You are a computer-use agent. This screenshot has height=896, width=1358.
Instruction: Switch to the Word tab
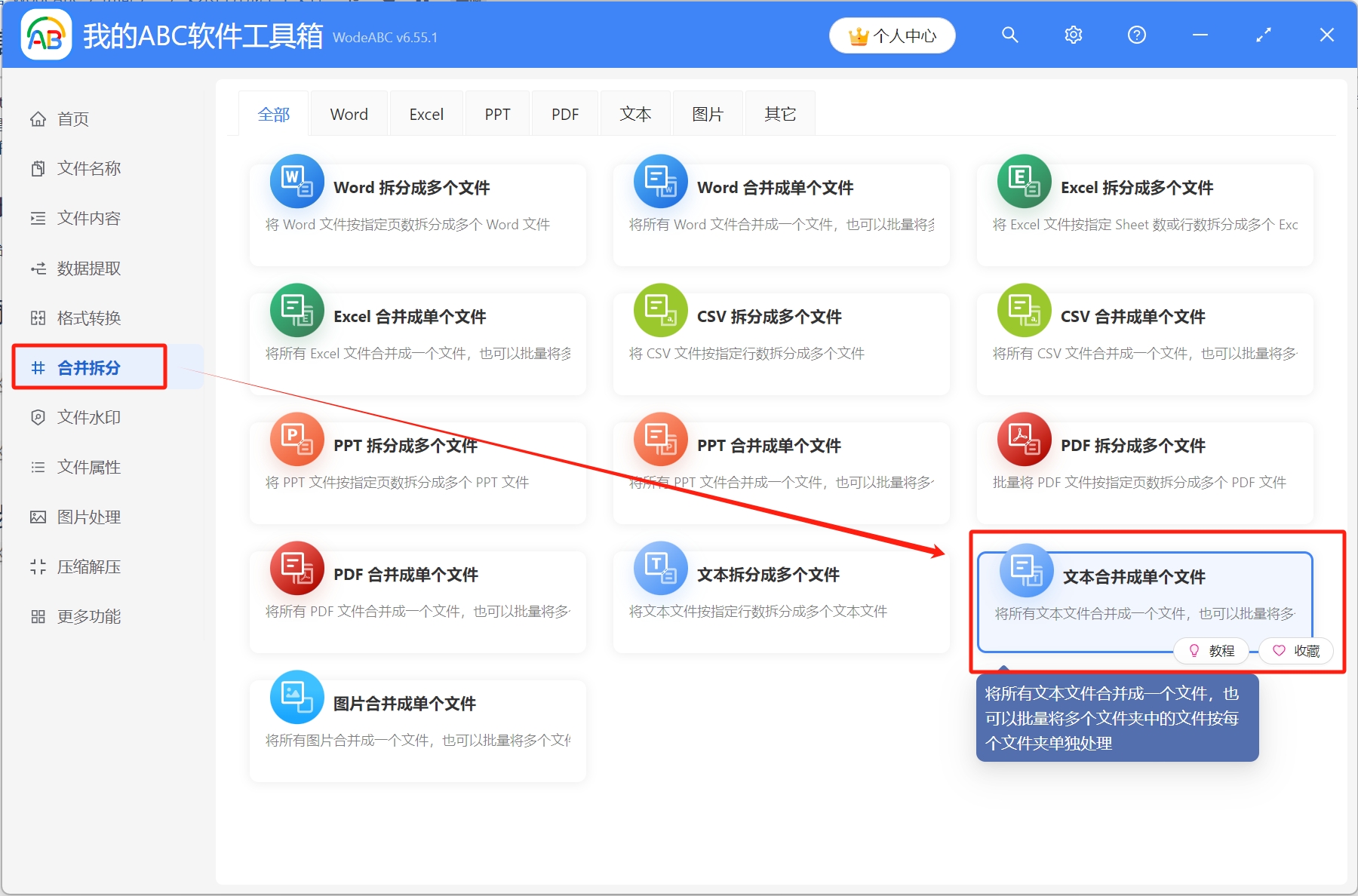point(348,113)
